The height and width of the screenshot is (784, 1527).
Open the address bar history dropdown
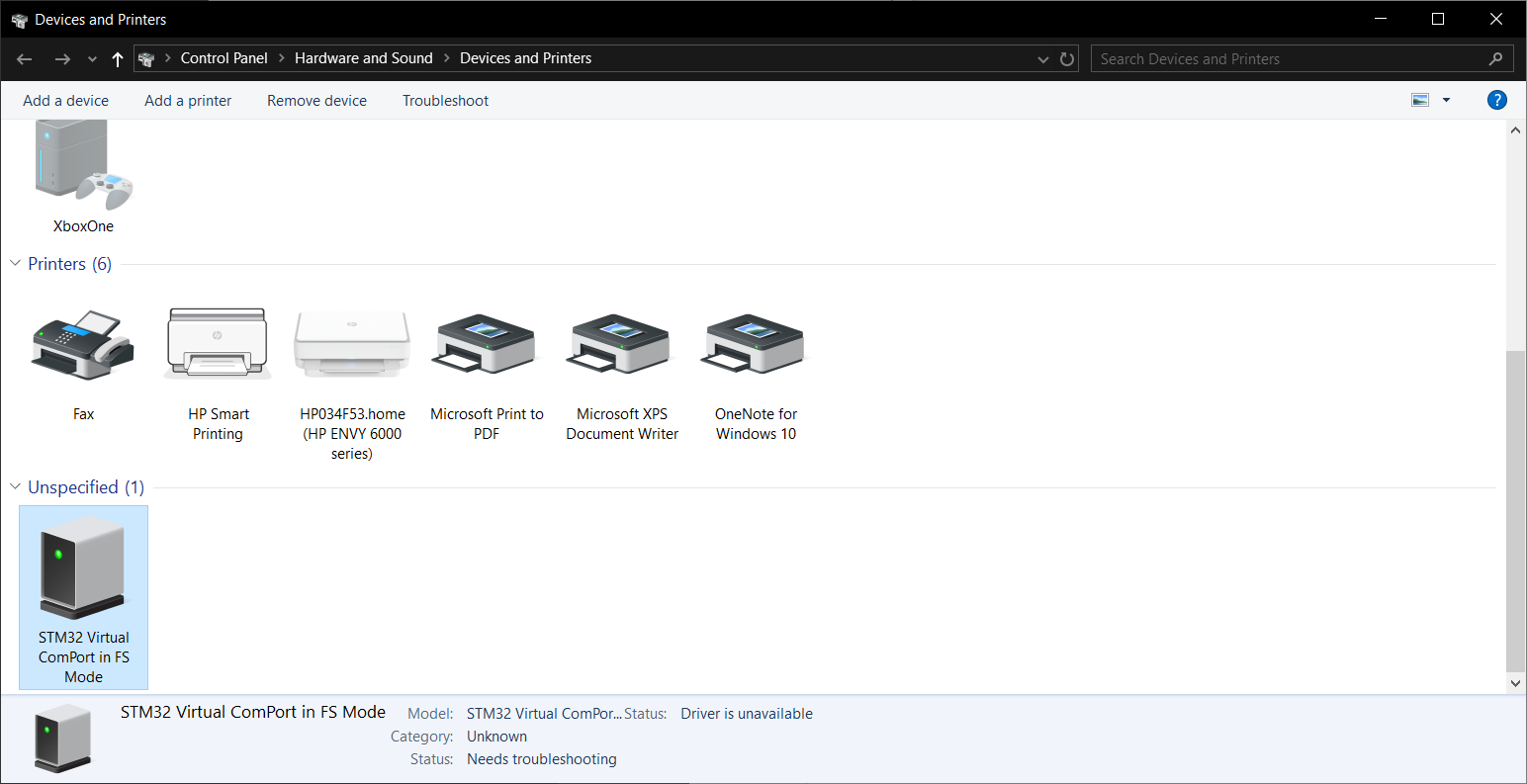coord(1042,59)
